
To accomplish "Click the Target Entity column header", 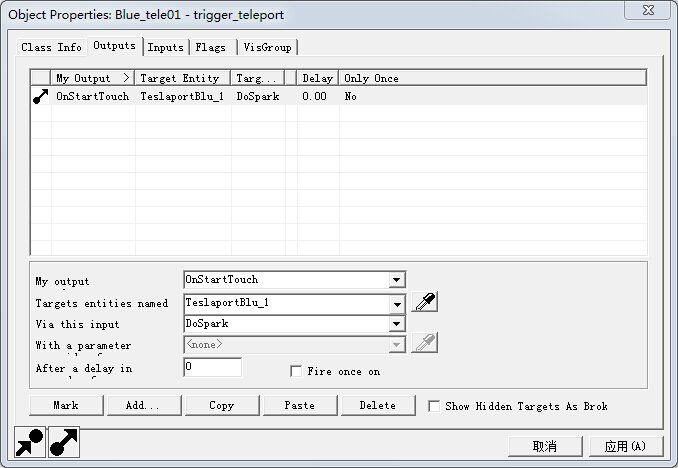I will (x=182, y=78).
